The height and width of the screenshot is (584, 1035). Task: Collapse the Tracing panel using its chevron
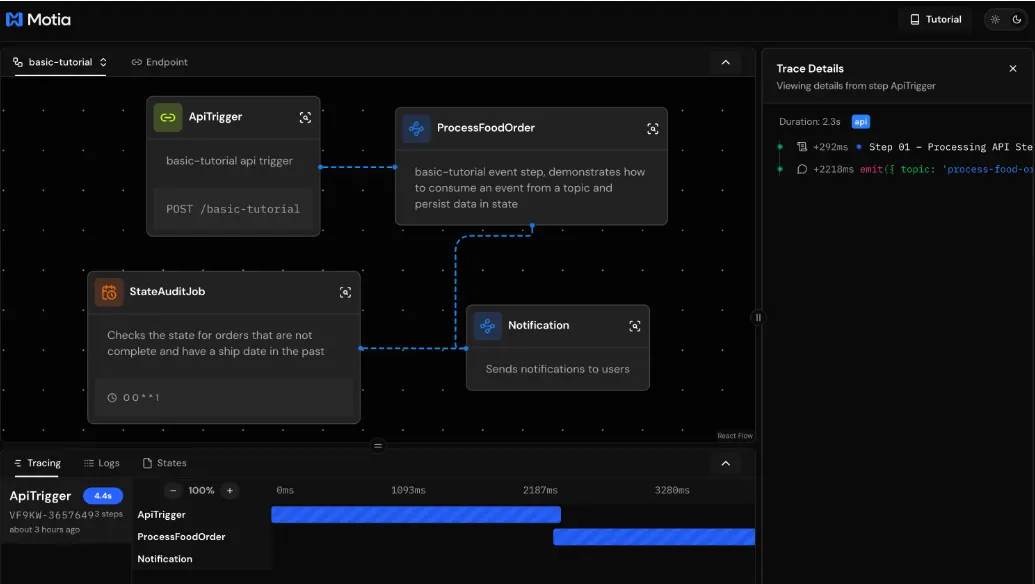click(x=727, y=463)
